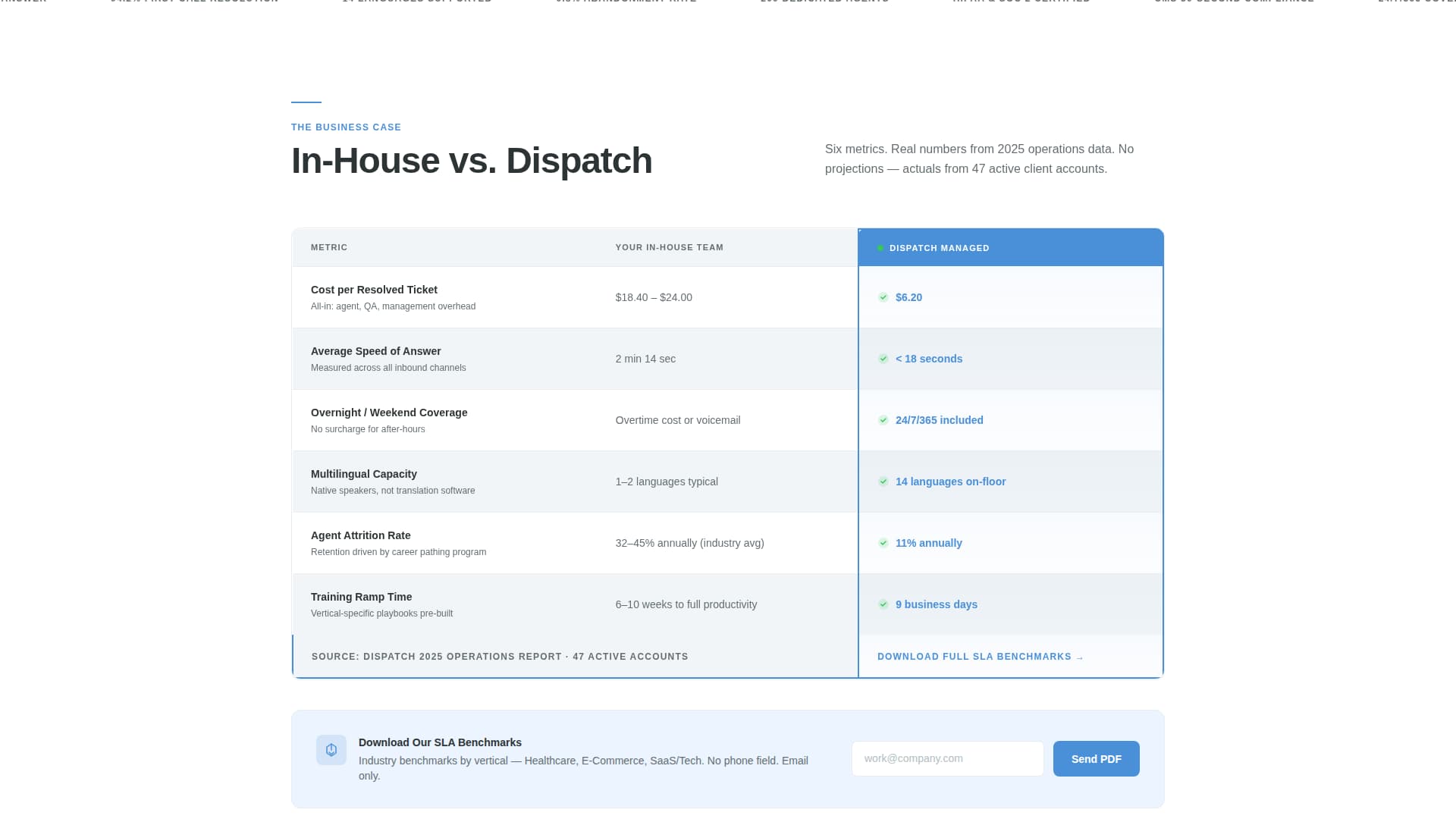The height and width of the screenshot is (819, 1456).
Task: Click the DISPATCH MANAGED column header
Action: pos(939,248)
